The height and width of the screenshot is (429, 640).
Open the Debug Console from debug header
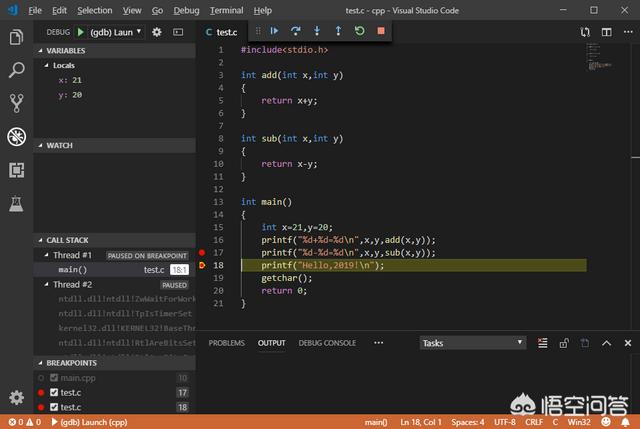[x=178, y=32]
